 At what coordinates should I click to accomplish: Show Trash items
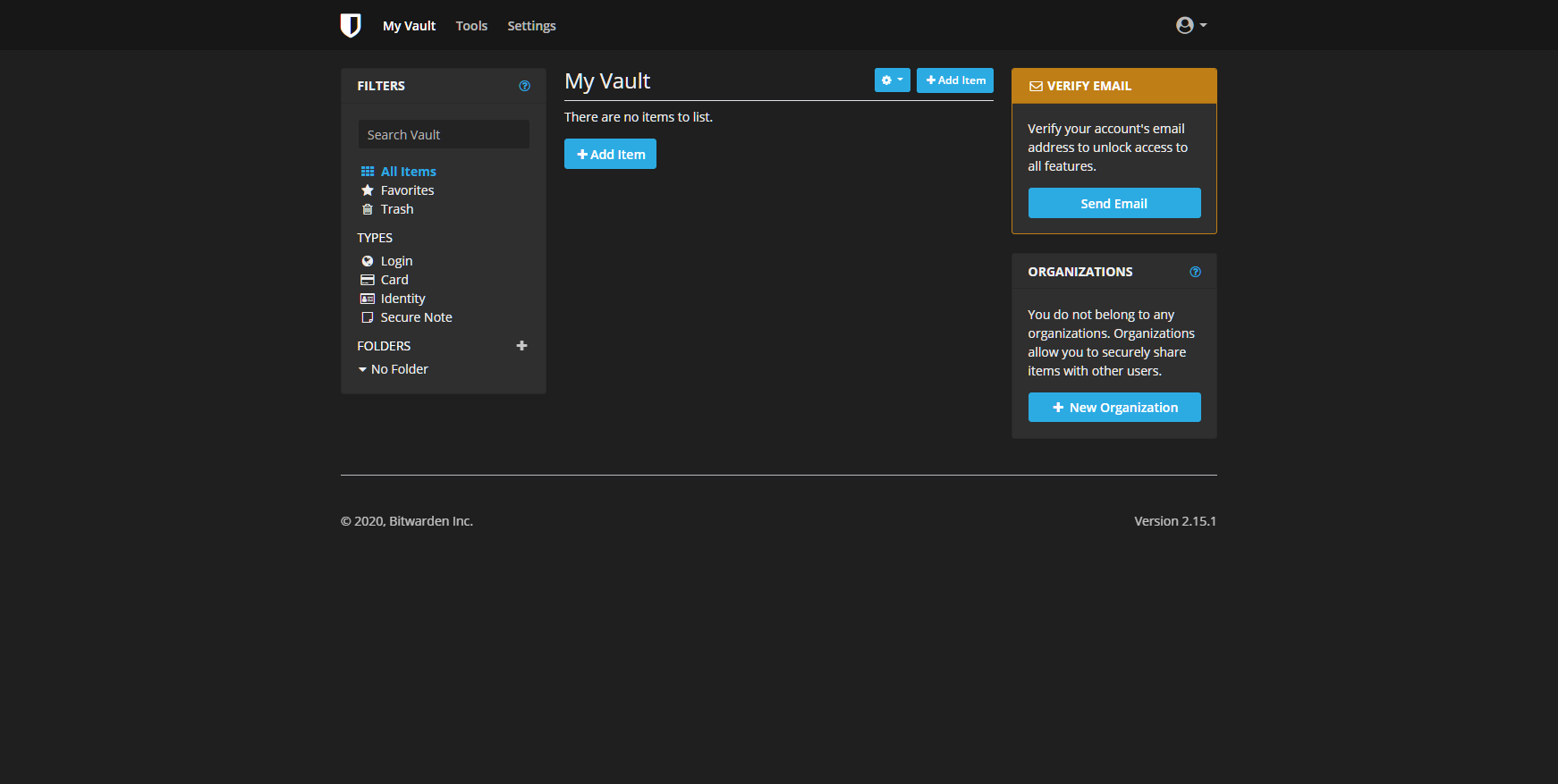(x=396, y=209)
